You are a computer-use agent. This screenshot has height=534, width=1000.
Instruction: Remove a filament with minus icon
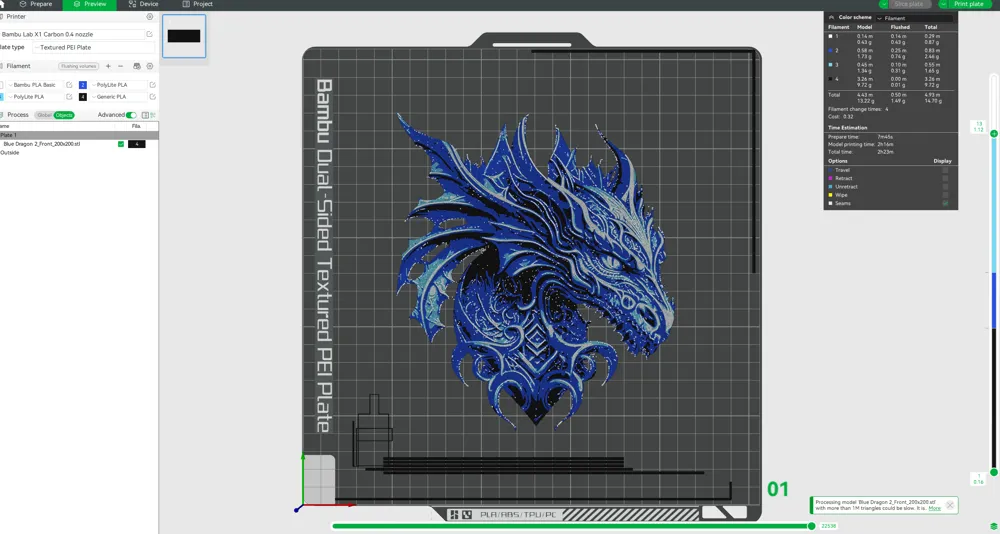click(x=121, y=66)
